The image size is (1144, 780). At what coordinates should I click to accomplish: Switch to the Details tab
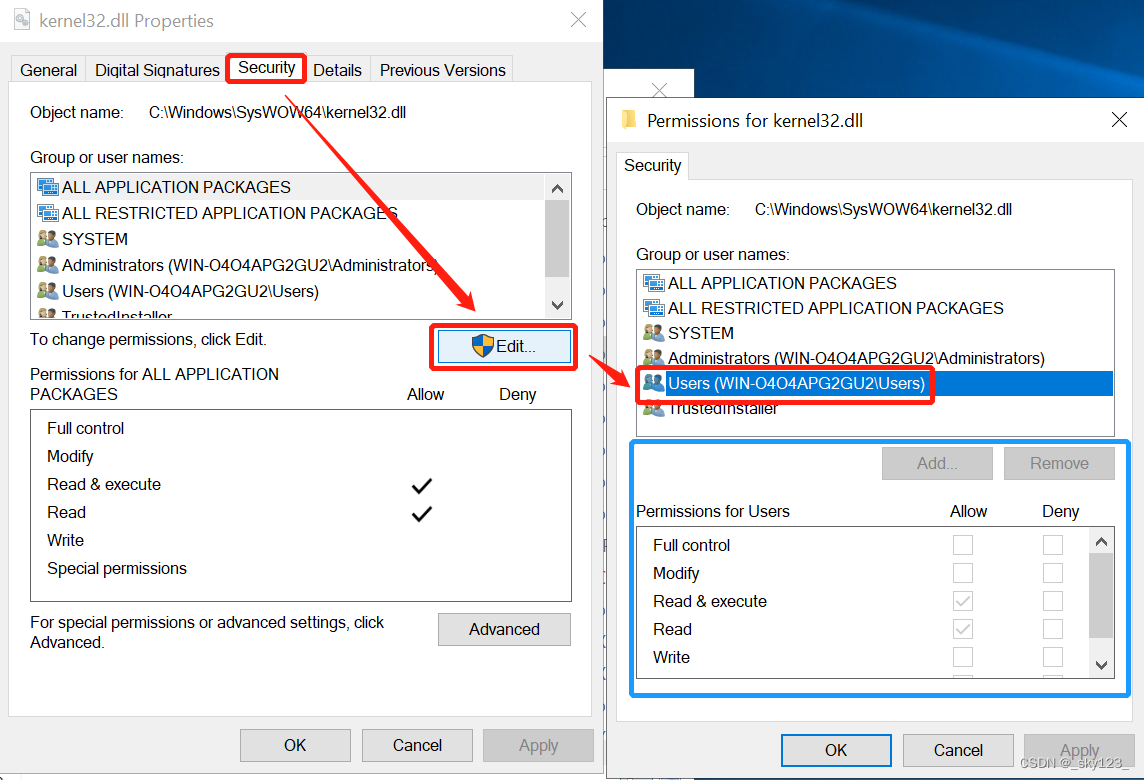click(338, 69)
